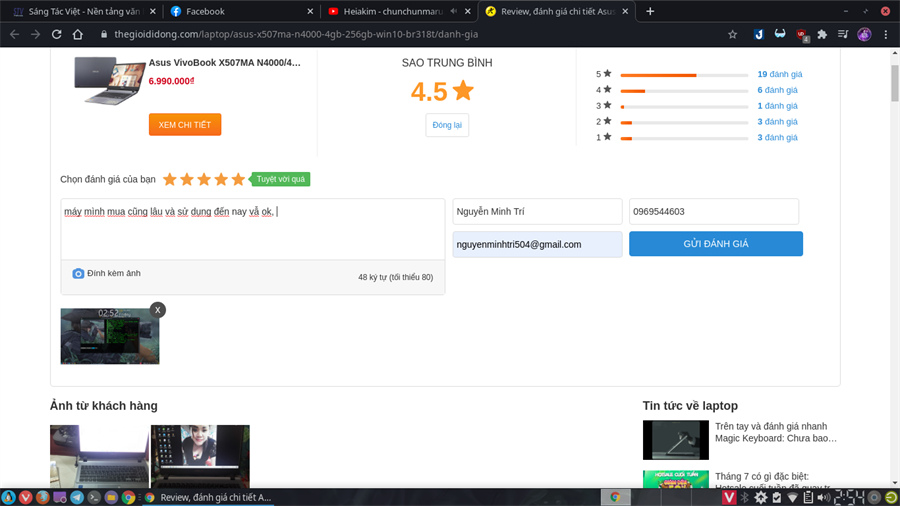900x506 pixels.
Task: Launch Vivaldi from the taskbar
Action: click(x=25, y=497)
